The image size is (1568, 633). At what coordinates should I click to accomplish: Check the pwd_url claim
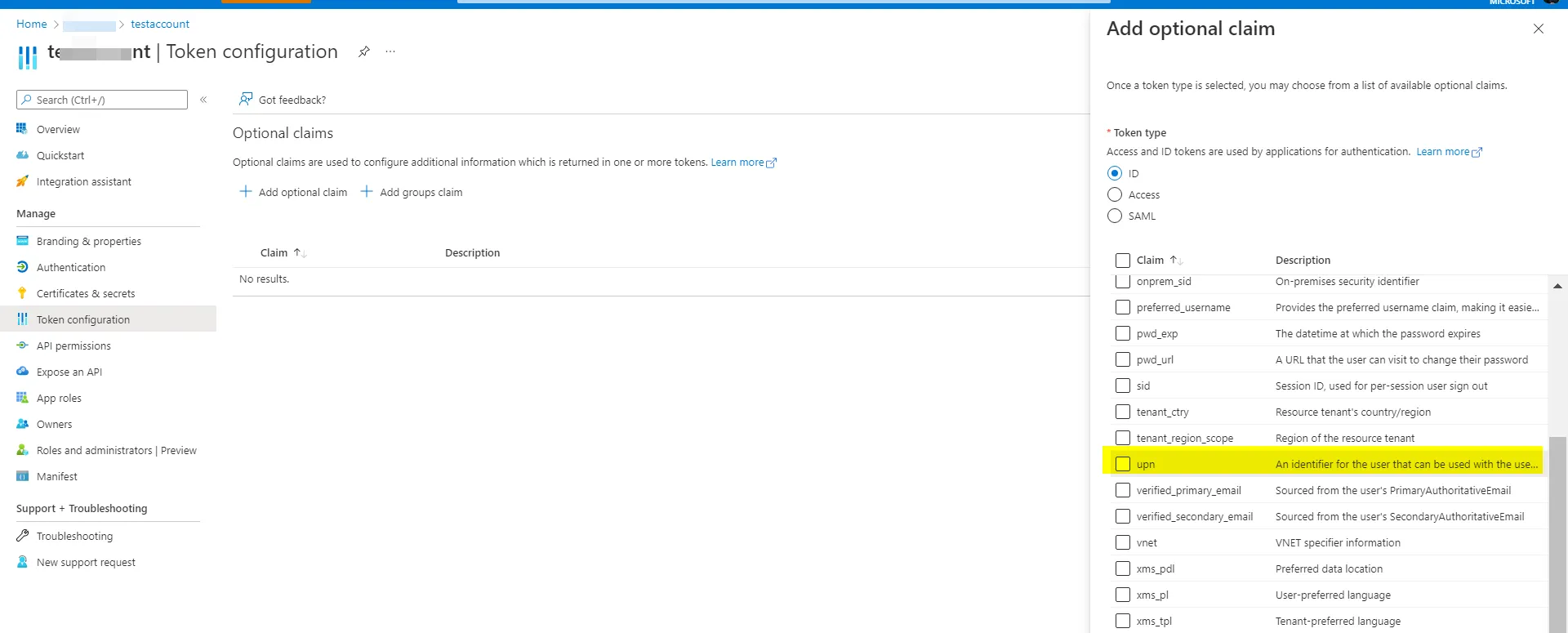(1123, 359)
